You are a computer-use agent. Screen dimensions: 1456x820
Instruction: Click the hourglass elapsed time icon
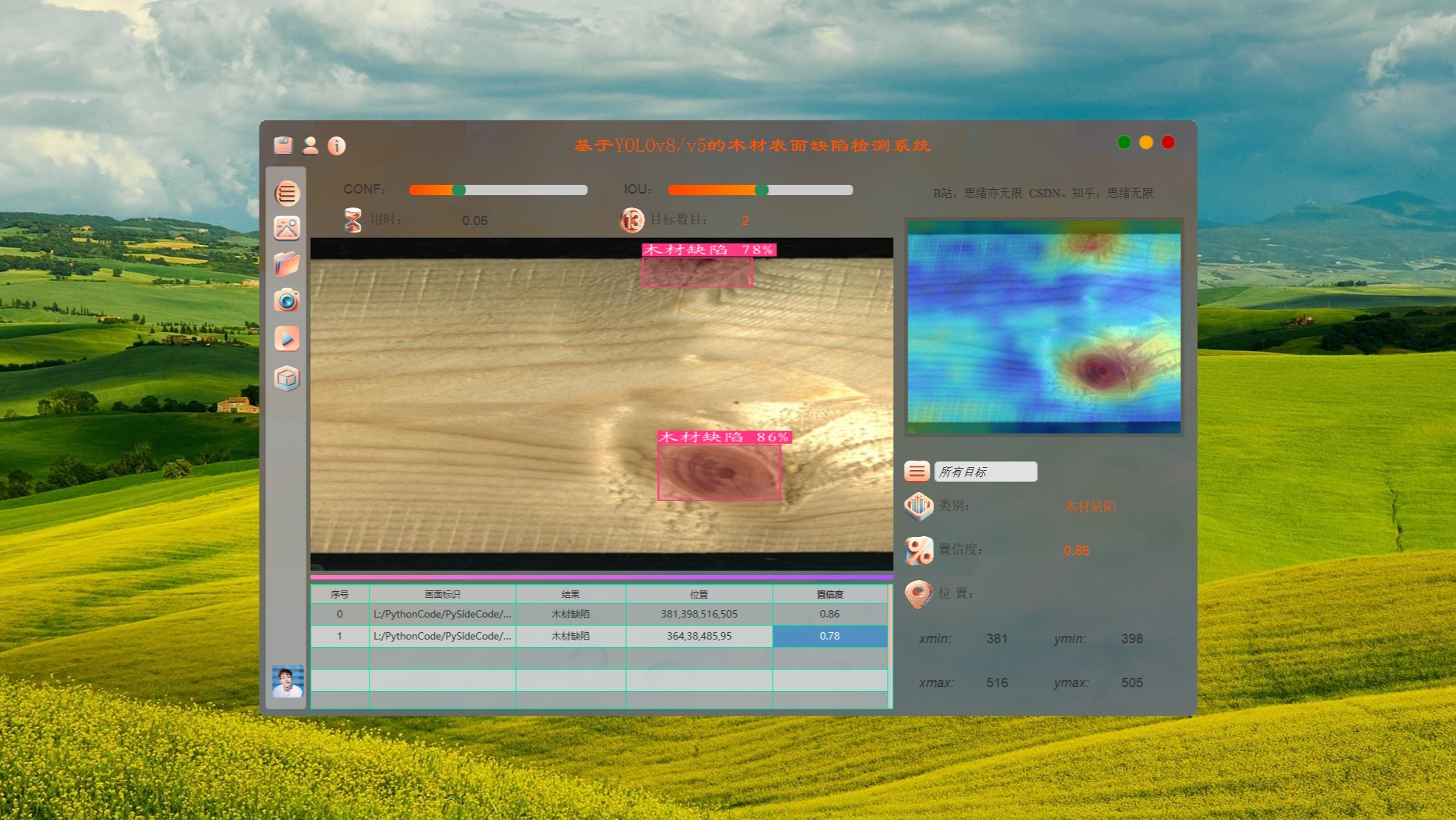pos(353,220)
